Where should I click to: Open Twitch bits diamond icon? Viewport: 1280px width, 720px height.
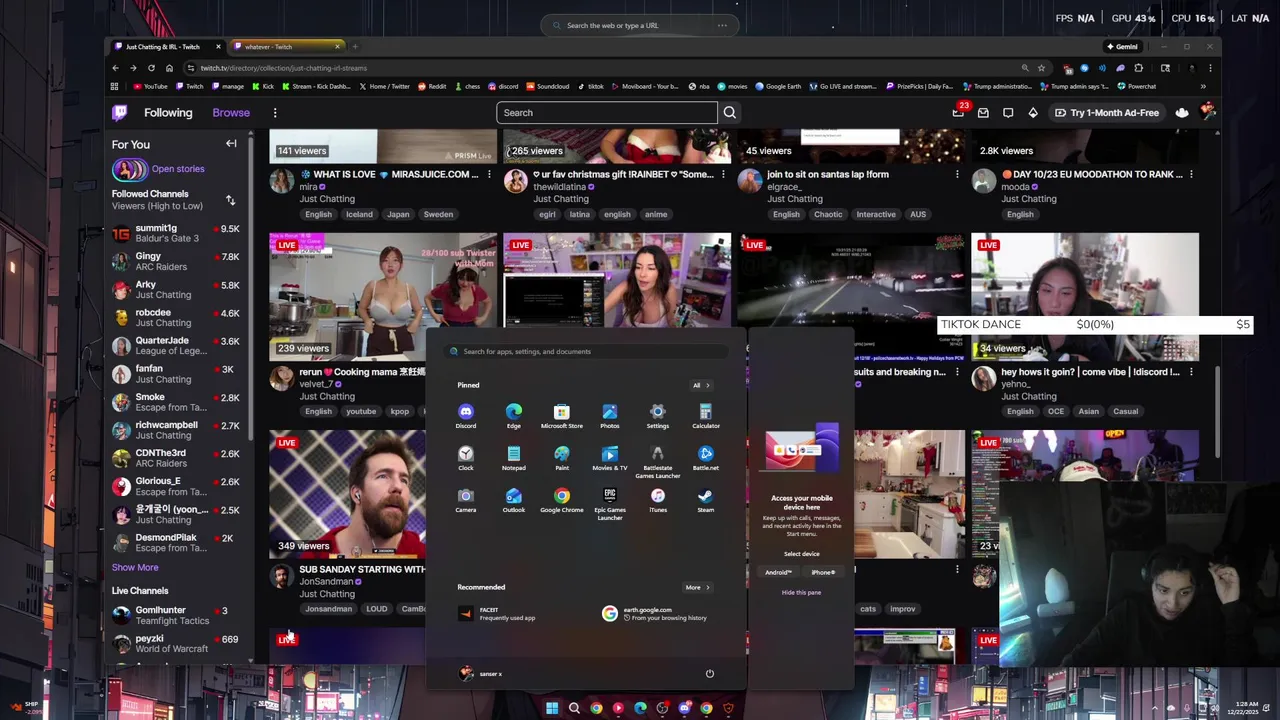pyautogui.click(x=1033, y=113)
